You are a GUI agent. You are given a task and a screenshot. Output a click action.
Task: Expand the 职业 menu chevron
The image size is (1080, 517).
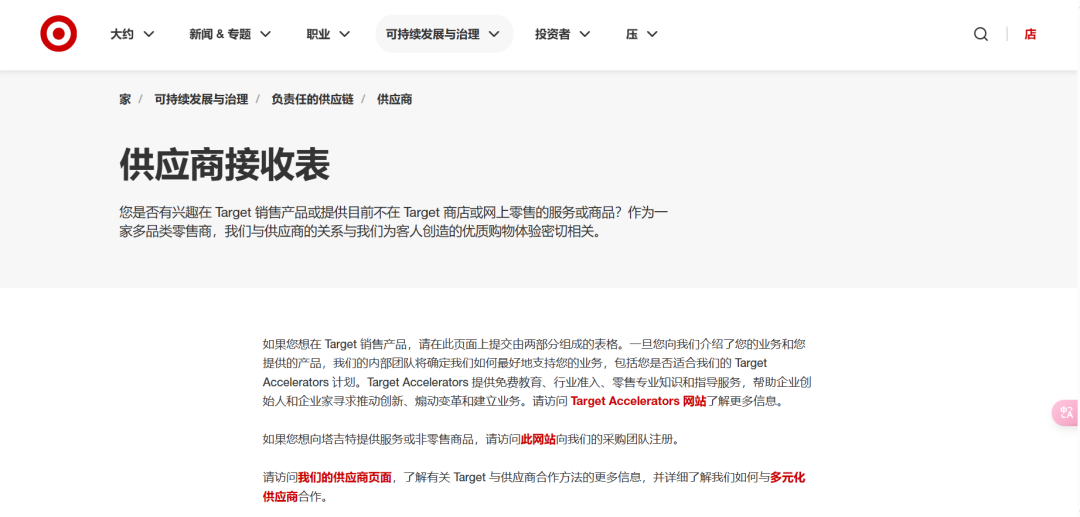click(345, 34)
